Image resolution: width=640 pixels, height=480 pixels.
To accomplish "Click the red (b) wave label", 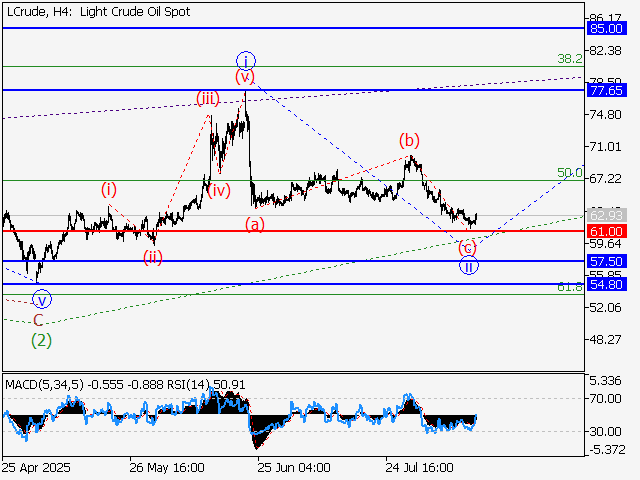I will click(x=408, y=139).
